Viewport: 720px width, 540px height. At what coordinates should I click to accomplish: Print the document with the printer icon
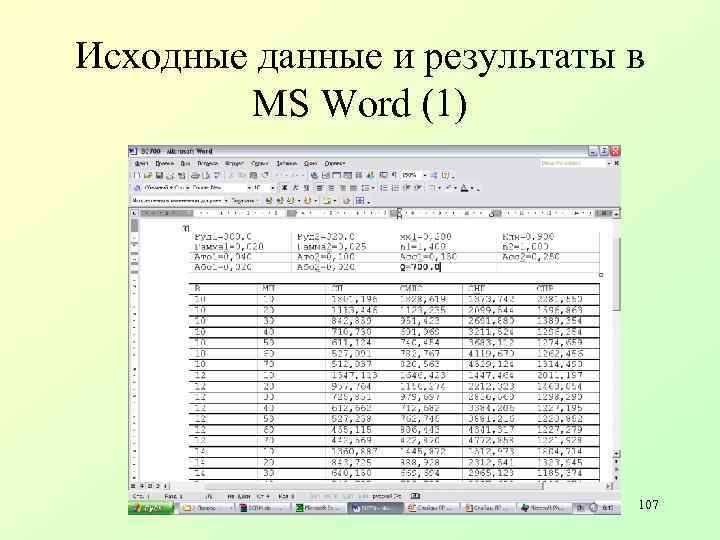click(x=196, y=175)
